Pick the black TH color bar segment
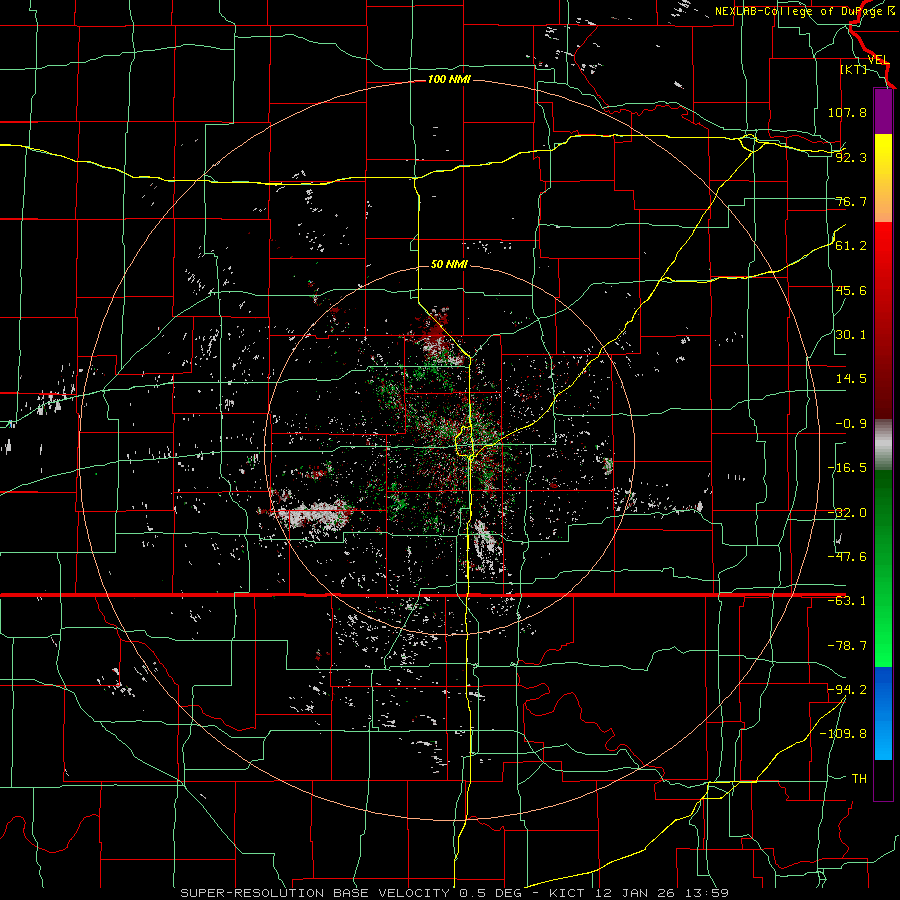 click(883, 779)
